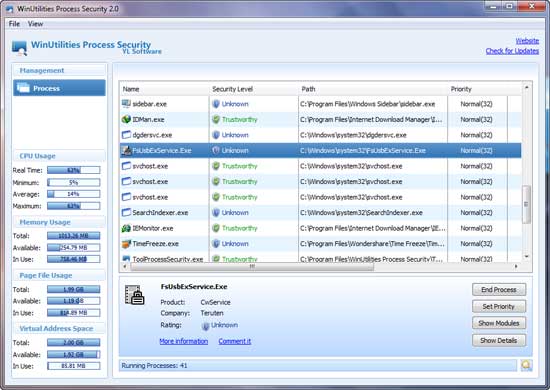Sort by the Priority column header
This screenshot has height=390, width=550.
pos(477,89)
